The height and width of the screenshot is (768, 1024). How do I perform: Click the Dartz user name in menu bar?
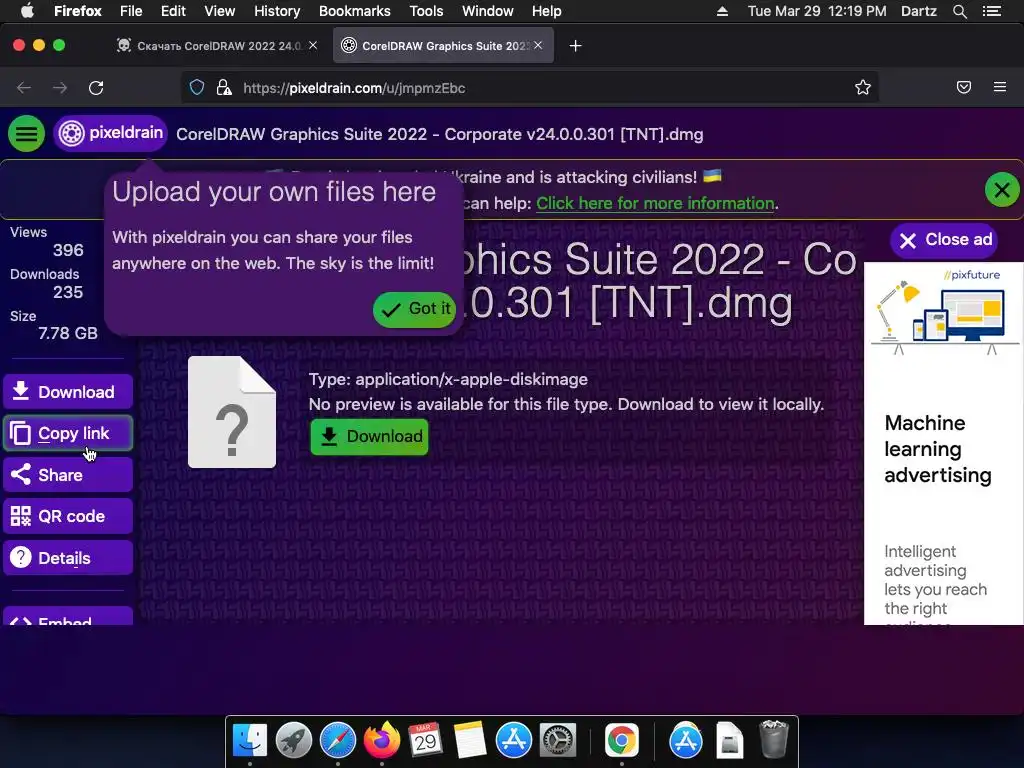(x=919, y=11)
